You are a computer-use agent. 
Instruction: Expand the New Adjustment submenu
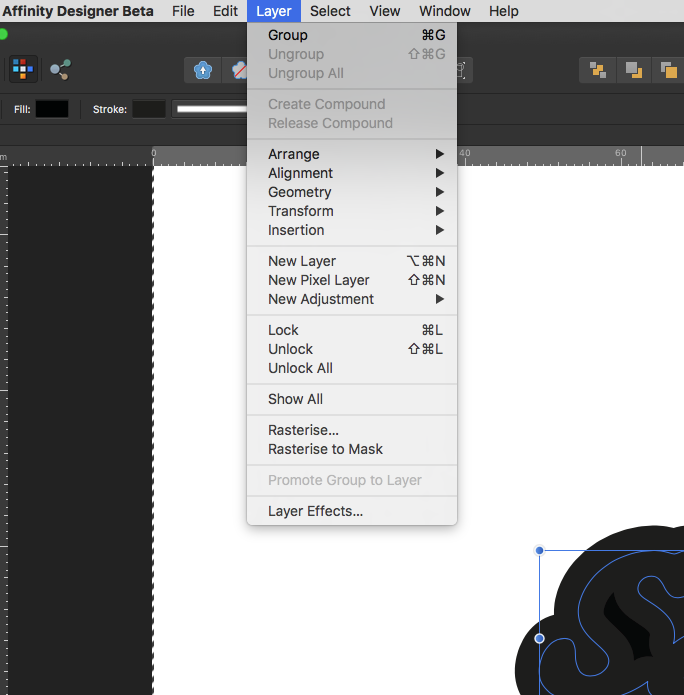click(x=352, y=299)
